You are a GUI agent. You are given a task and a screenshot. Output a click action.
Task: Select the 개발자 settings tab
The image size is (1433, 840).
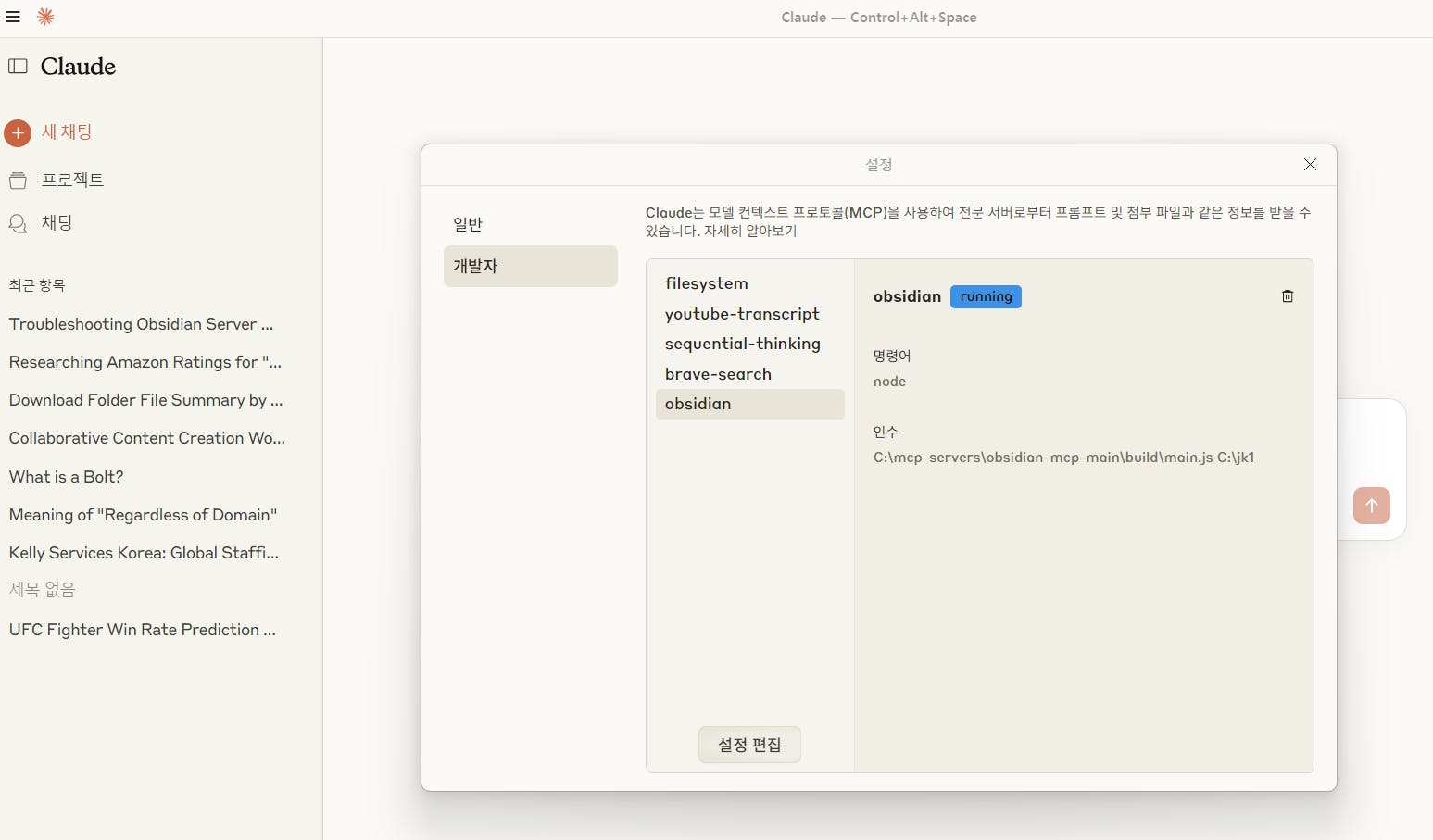point(531,266)
